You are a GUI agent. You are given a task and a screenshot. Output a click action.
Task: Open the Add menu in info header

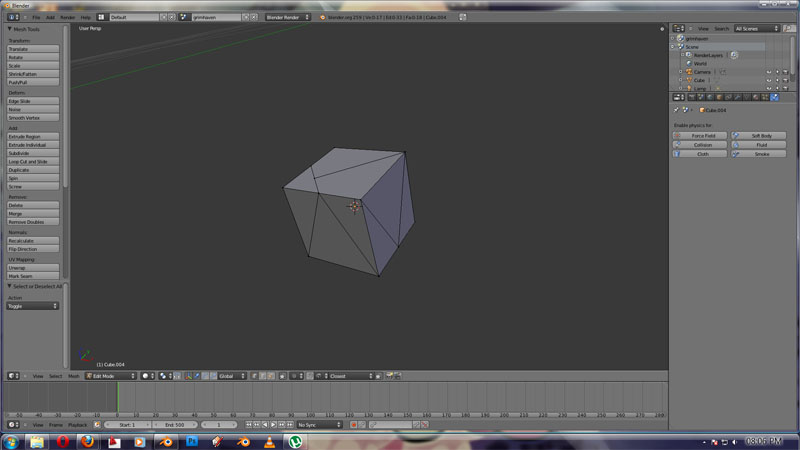coord(50,17)
